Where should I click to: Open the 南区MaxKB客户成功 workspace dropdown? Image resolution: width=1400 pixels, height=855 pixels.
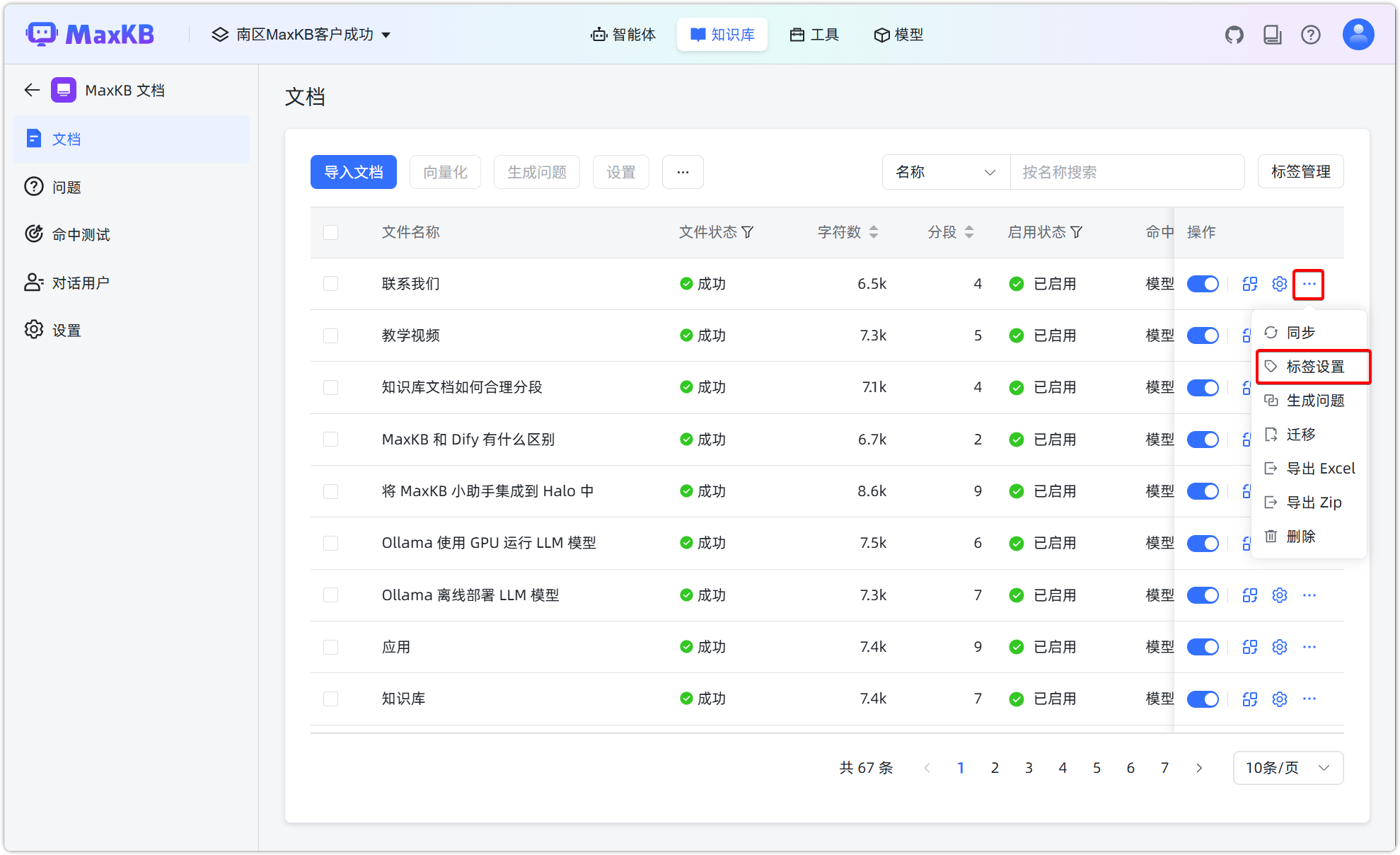click(302, 34)
